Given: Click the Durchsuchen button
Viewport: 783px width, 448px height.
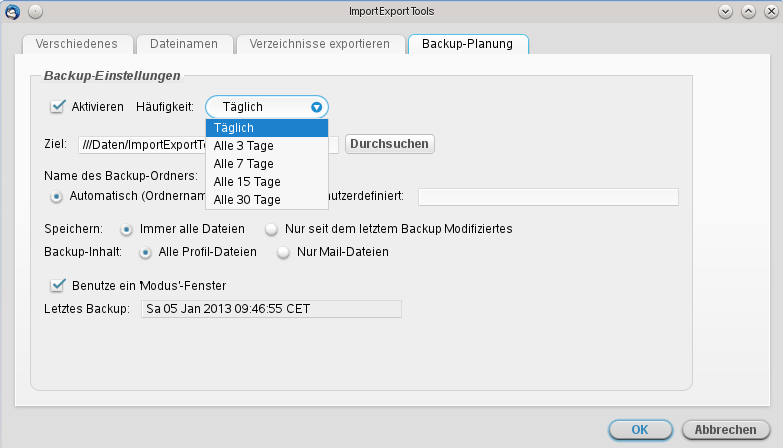Looking at the screenshot, I should point(389,144).
